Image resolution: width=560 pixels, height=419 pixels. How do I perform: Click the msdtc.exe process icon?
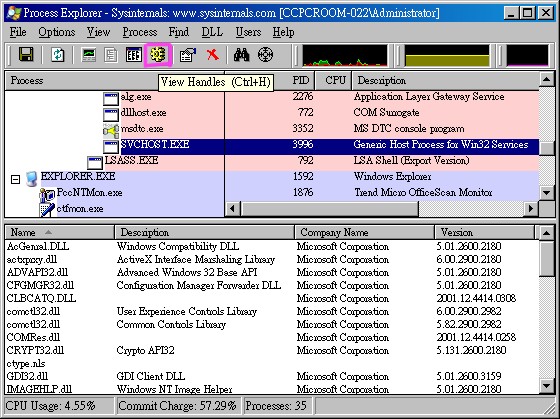[x=111, y=131]
